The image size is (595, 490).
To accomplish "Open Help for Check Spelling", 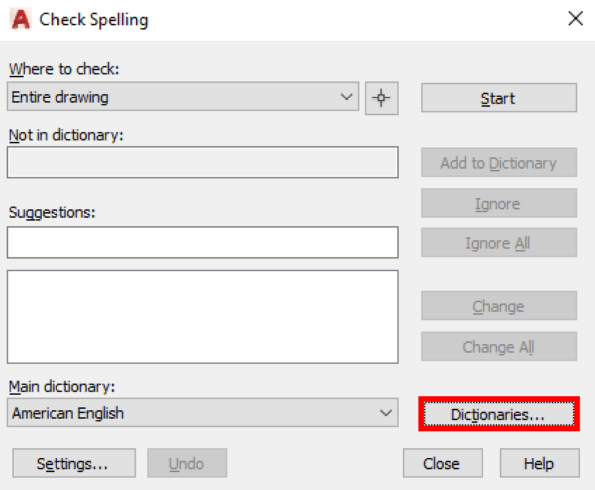I will click(x=540, y=463).
